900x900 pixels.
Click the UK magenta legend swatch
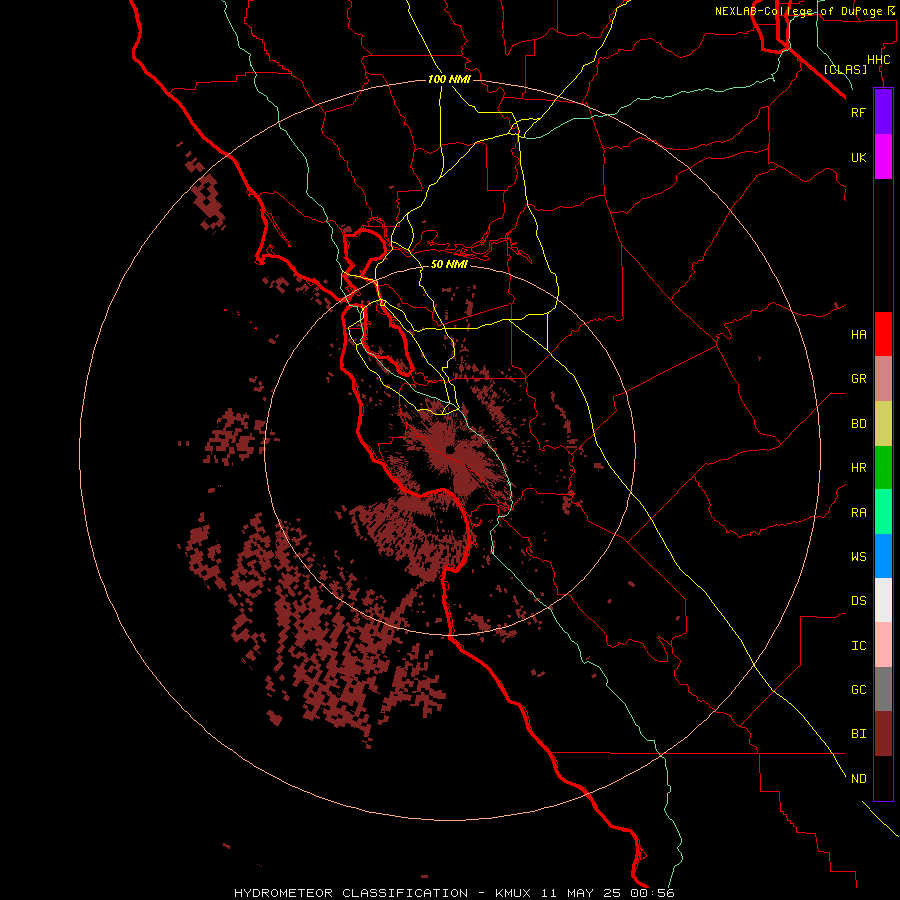point(883,157)
